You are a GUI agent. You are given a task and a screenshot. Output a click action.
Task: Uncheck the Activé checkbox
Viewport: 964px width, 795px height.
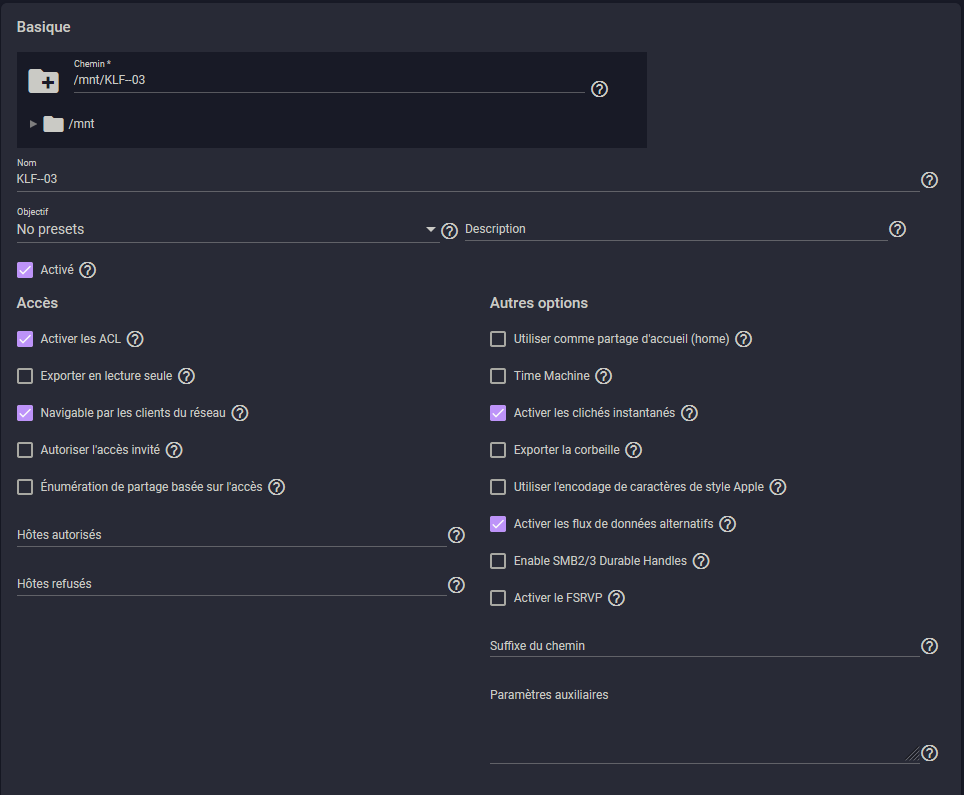point(25,270)
